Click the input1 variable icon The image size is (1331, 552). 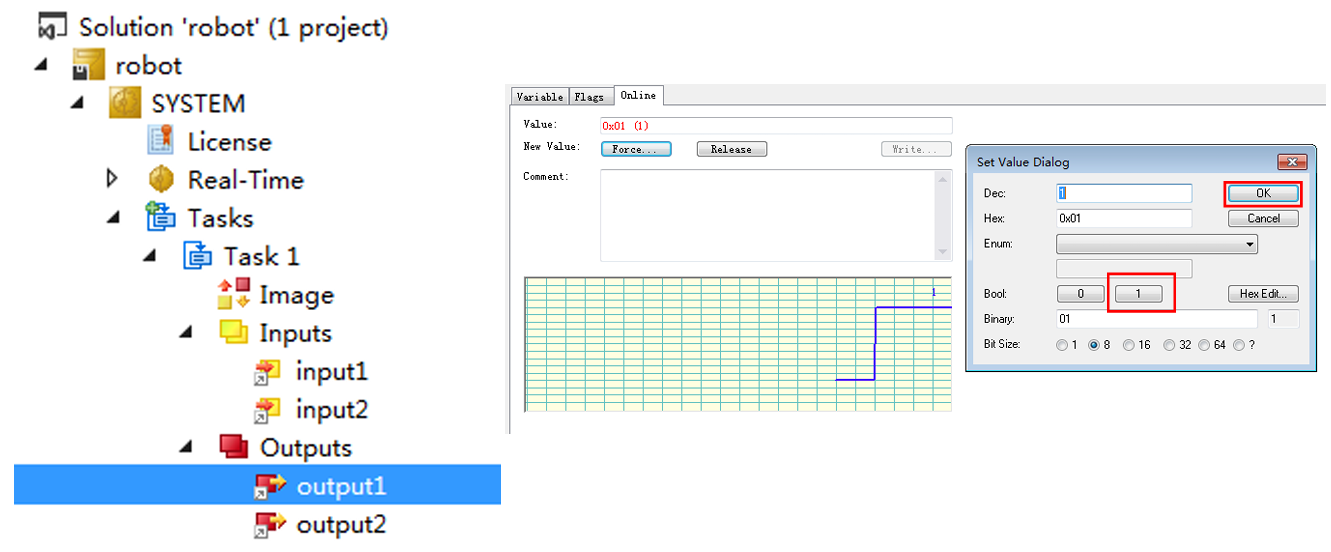[268, 372]
